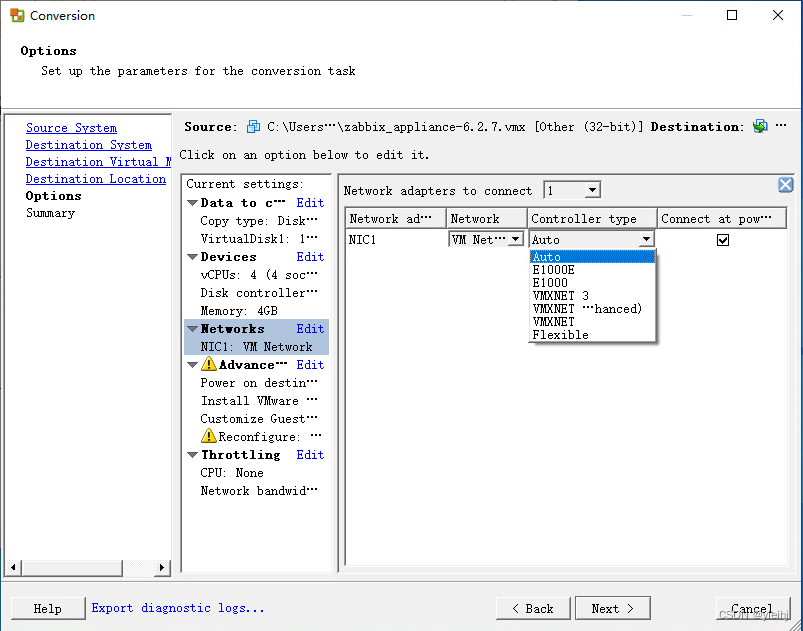Choose VMXNET 3 in controller type list
803x631 pixels.
560,296
